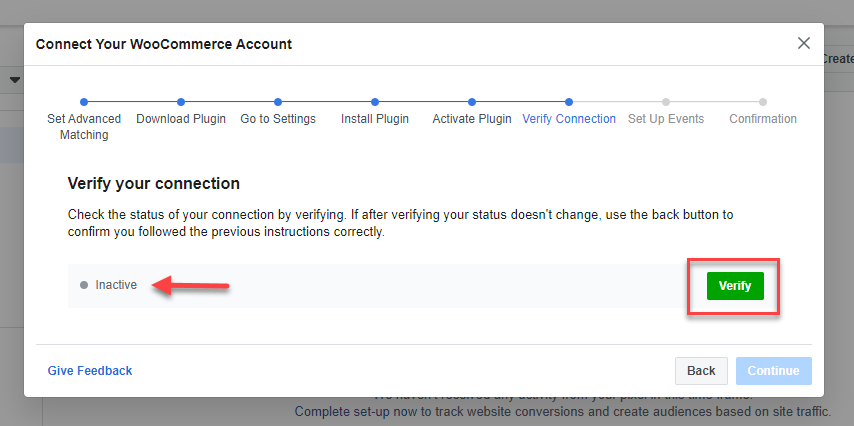Click the Activate Plugin progress dot
854x426 pixels.
(472, 102)
